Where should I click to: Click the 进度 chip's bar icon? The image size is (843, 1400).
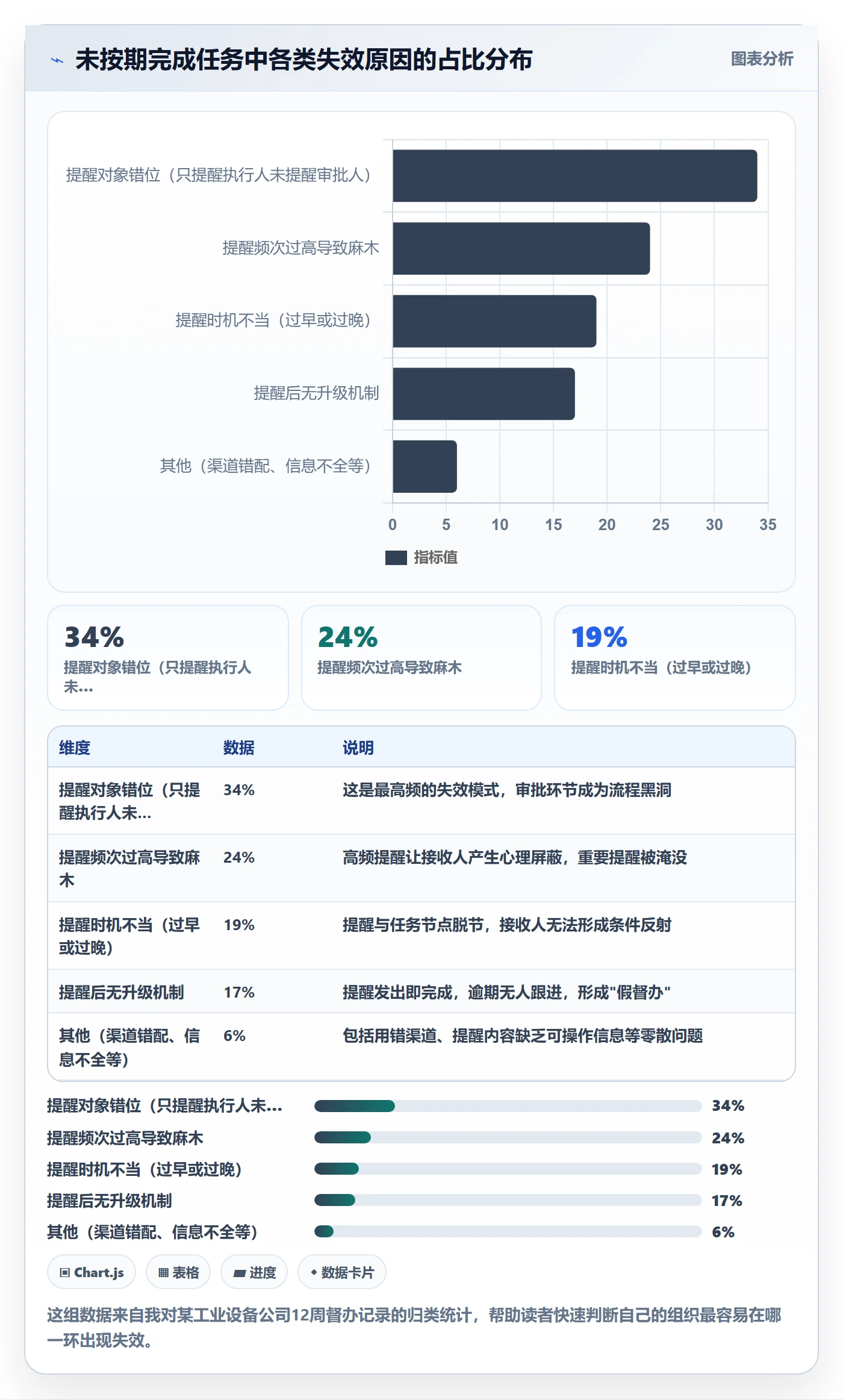pyautogui.click(x=239, y=1273)
